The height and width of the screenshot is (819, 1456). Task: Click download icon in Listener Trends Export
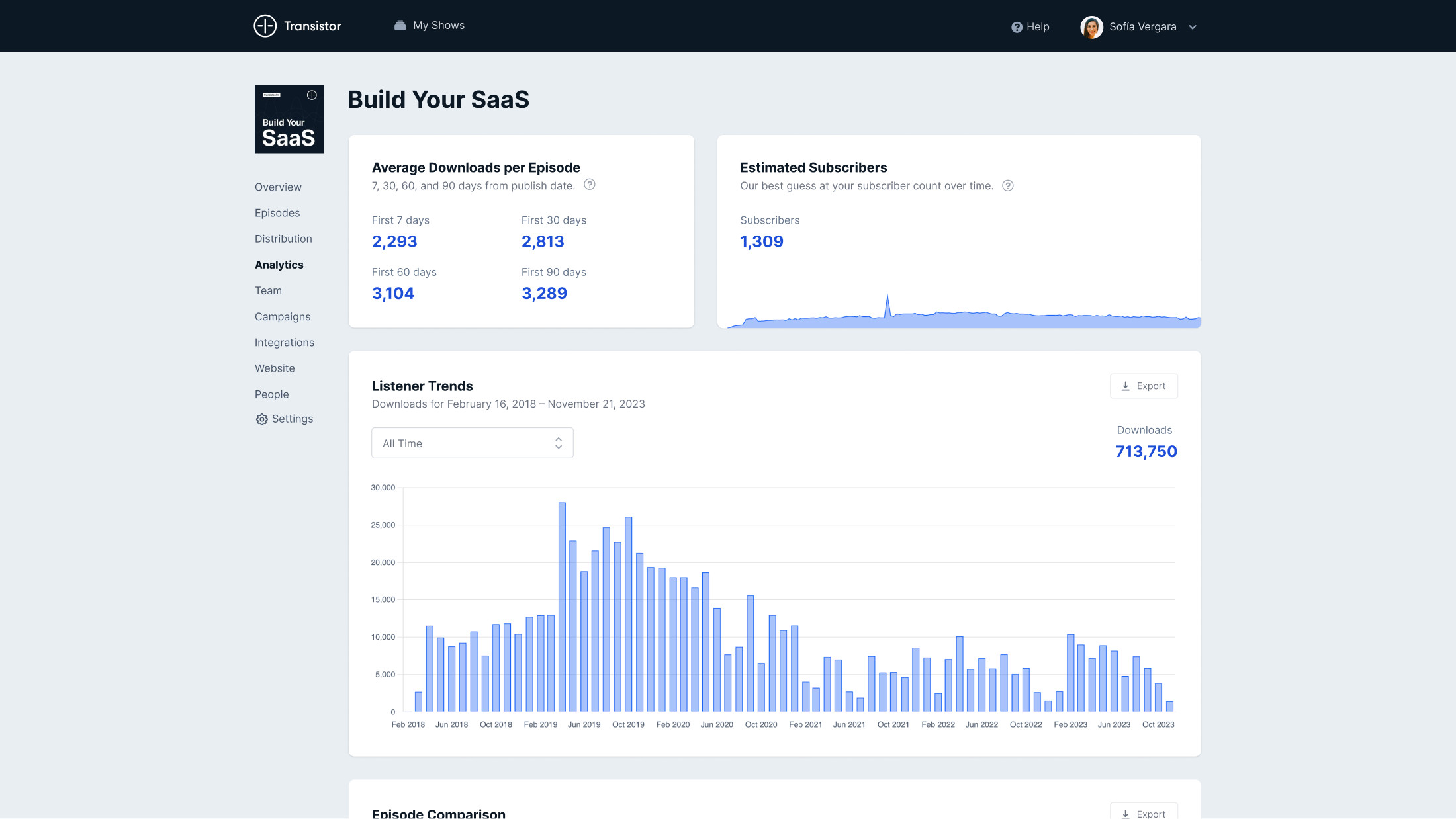coord(1125,386)
